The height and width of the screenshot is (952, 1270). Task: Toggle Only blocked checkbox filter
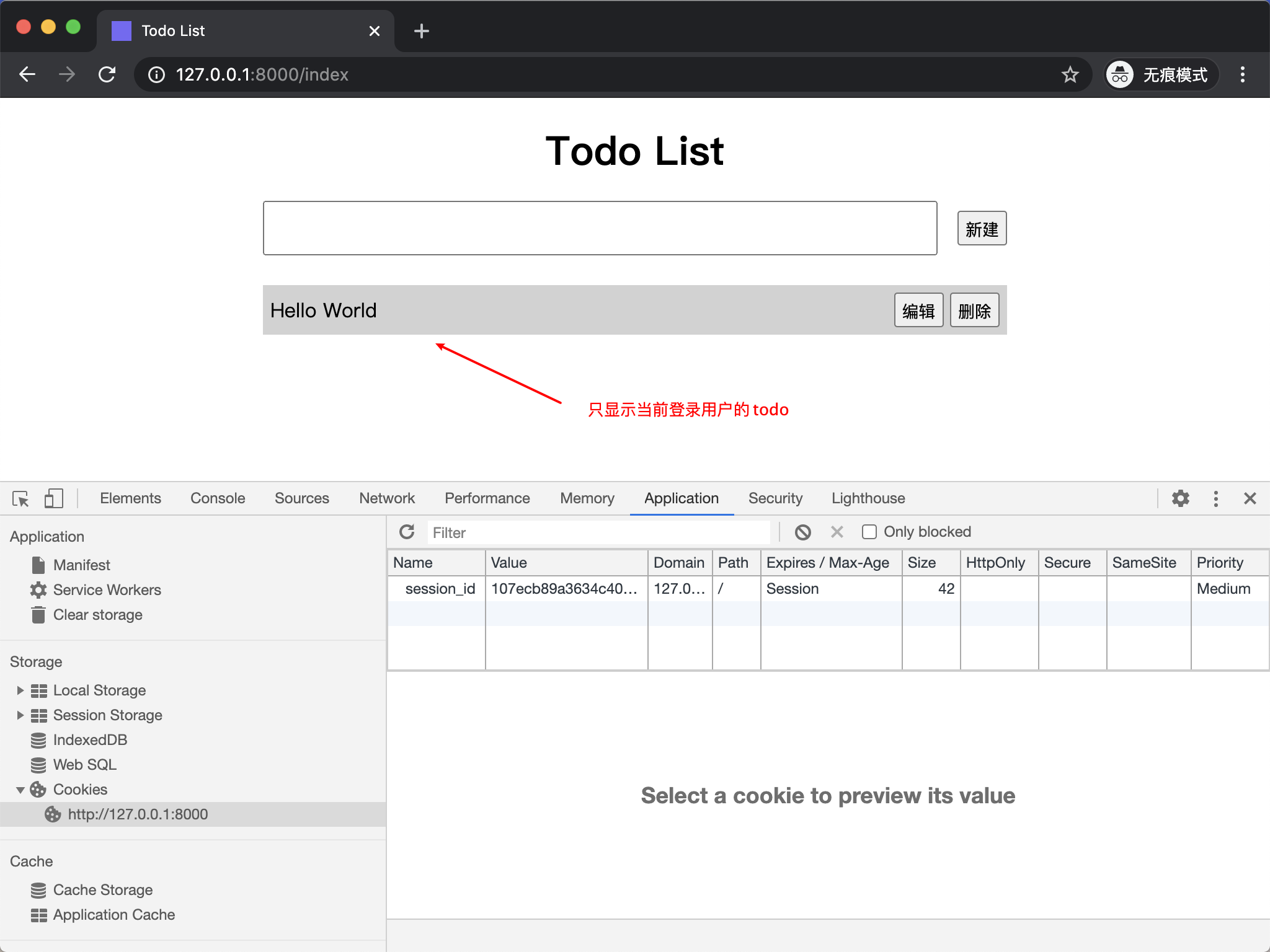tap(868, 531)
